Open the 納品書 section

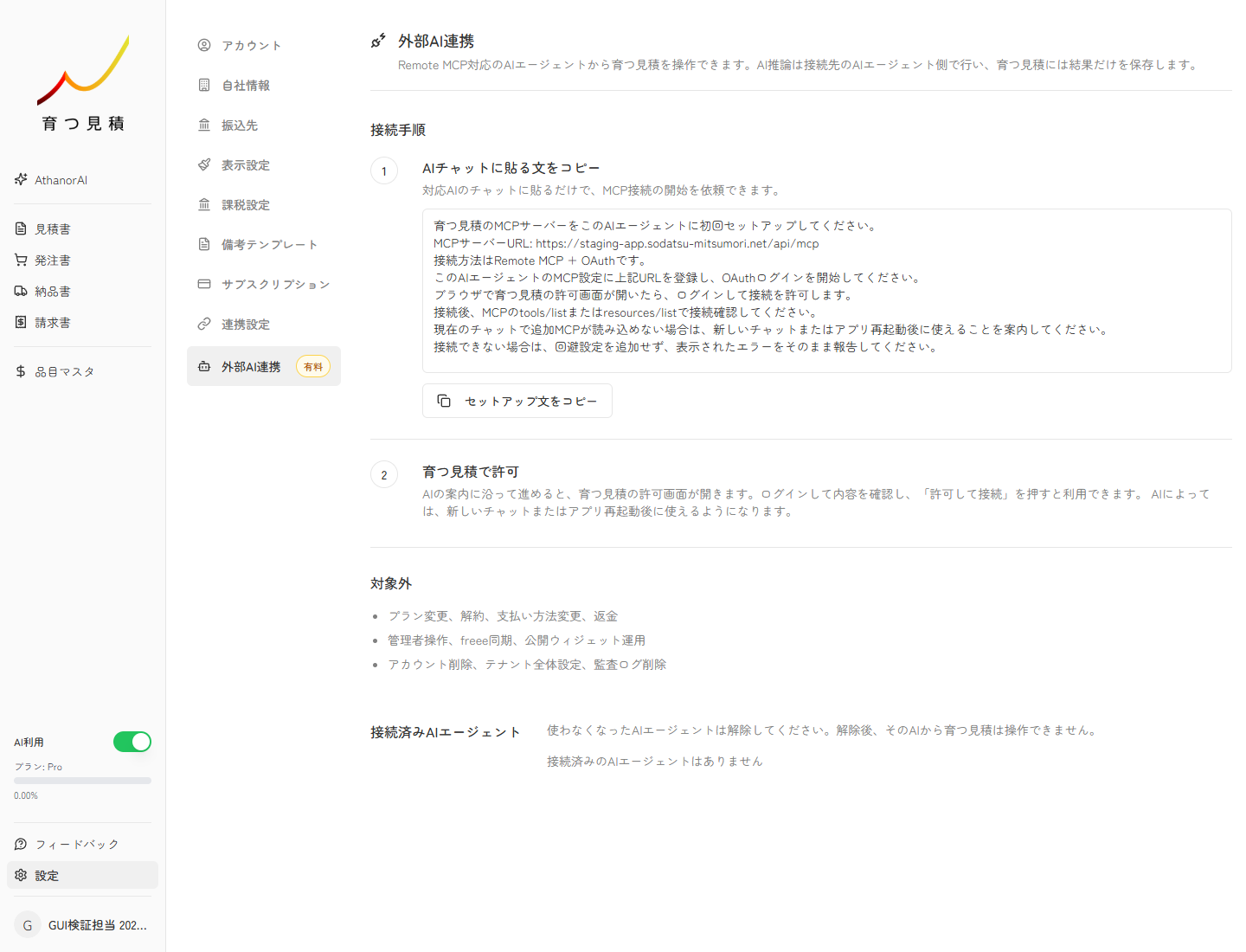coord(54,291)
